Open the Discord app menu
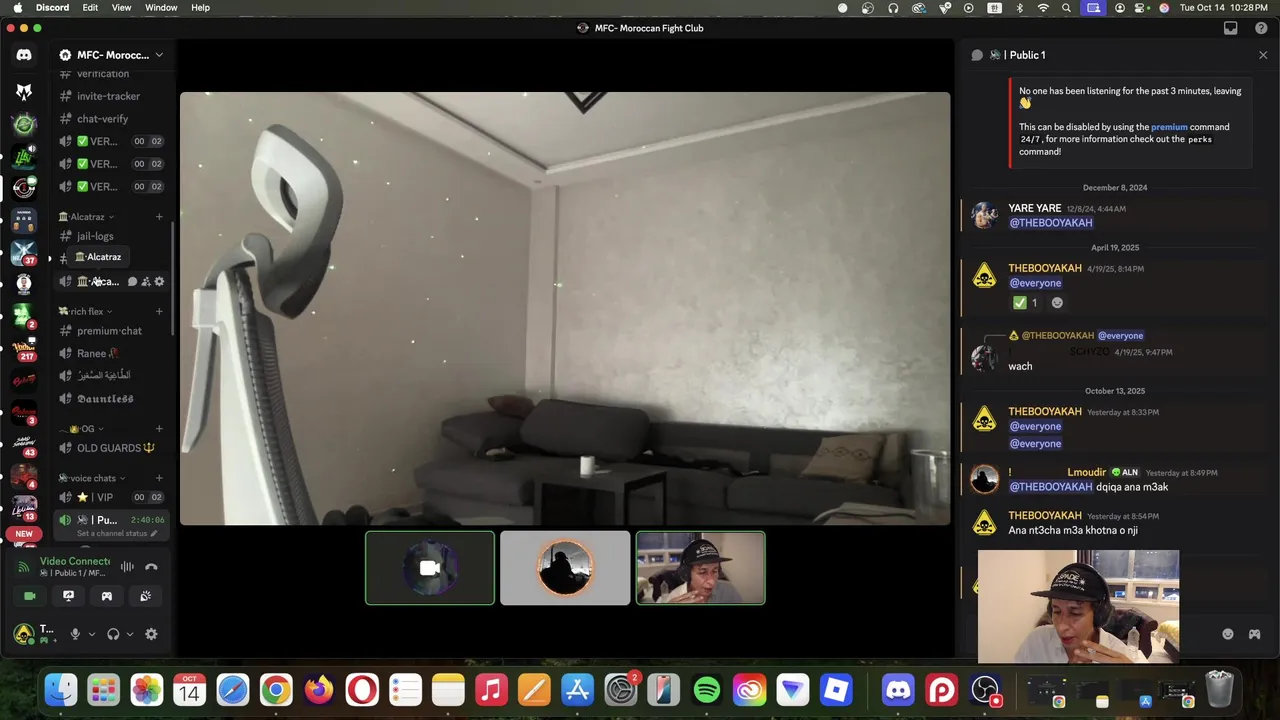The width and height of the screenshot is (1280, 720). coord(52,7)
